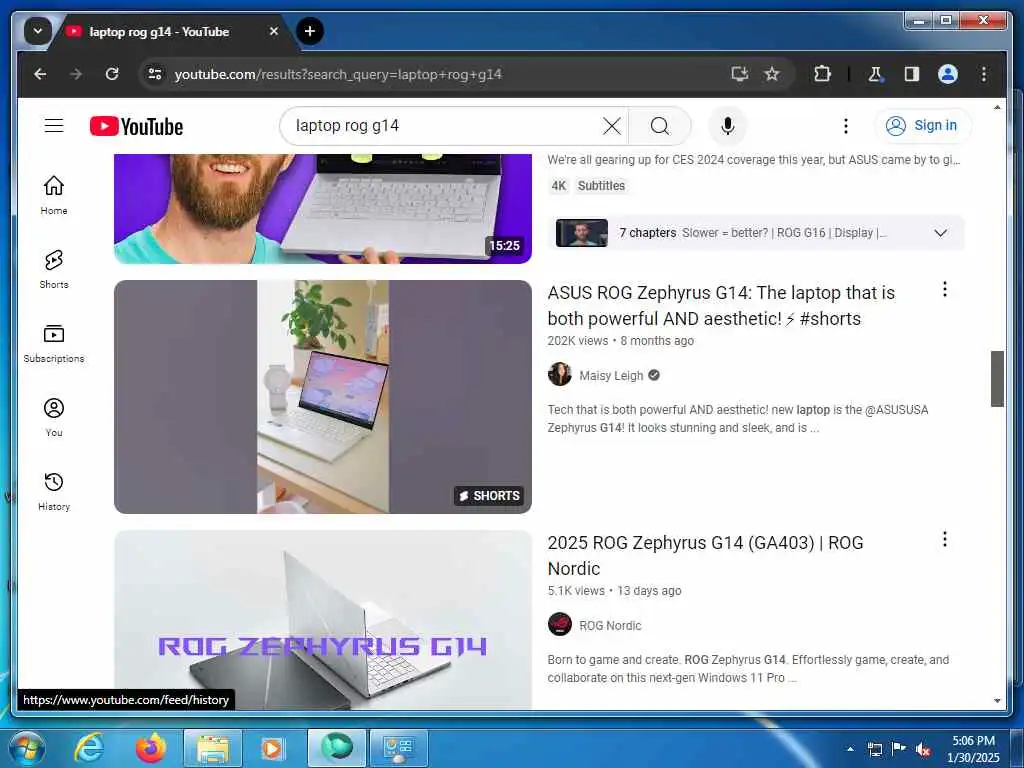Open the tab search dropdown arrow

(38, 31)
